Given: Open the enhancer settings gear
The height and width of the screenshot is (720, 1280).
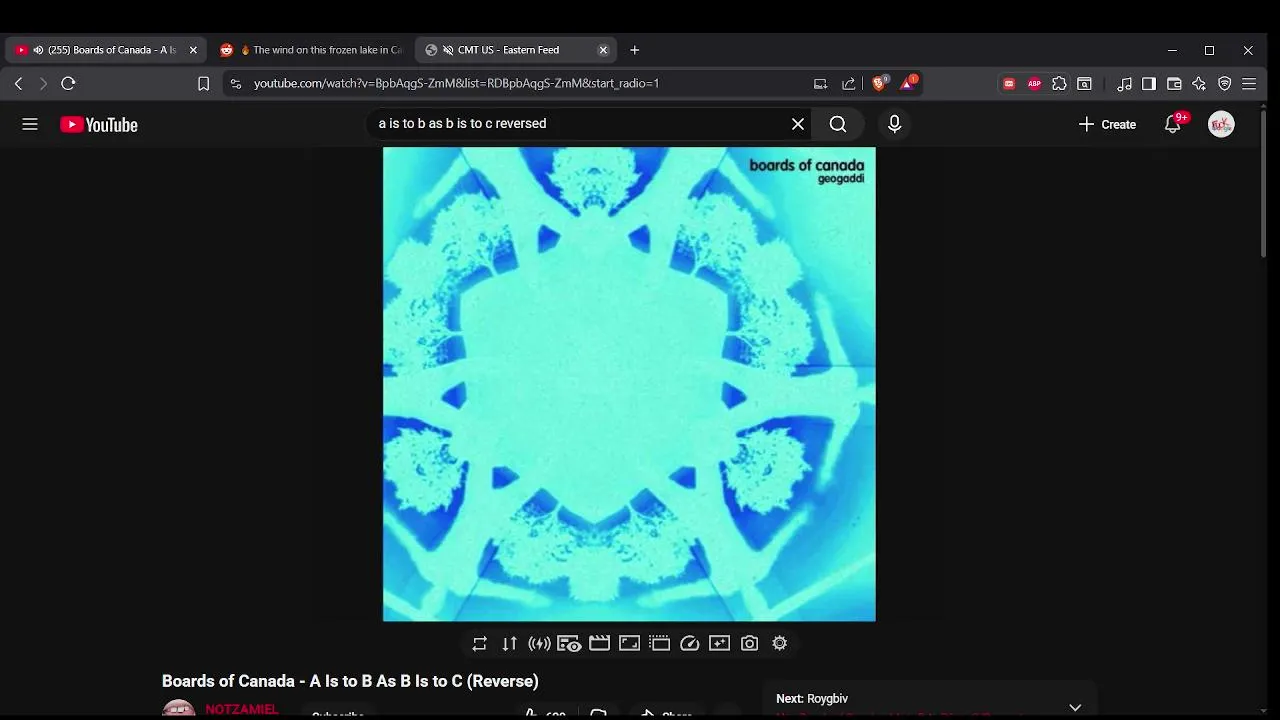Looking at the screenshot, I should click(x=779, y=644).
